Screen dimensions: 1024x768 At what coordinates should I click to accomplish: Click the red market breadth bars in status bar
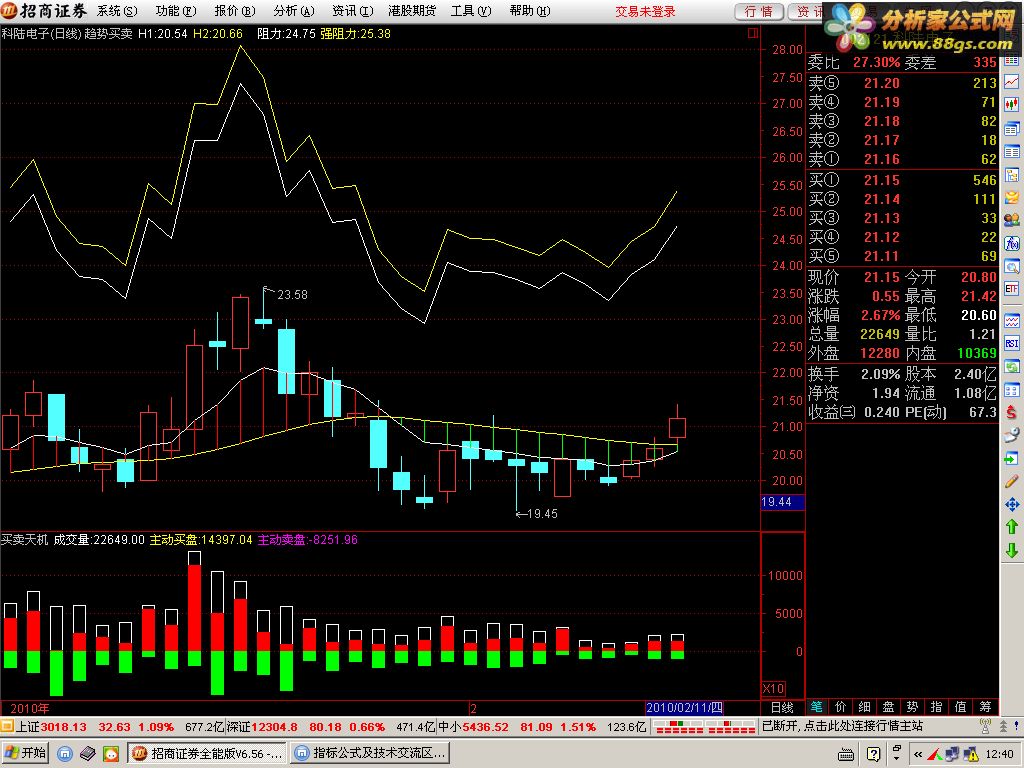(x=704, y=726)
